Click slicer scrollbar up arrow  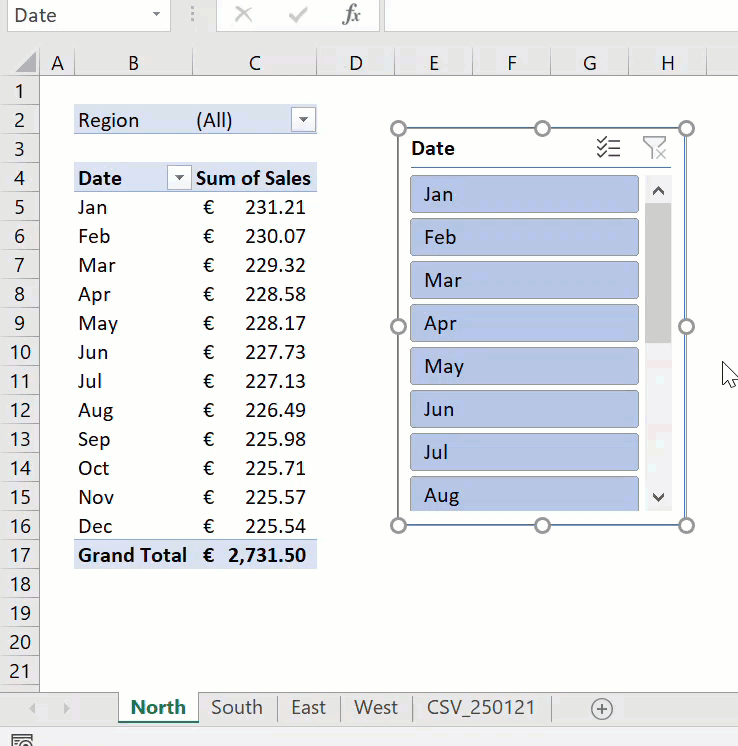click(x=659, y=191)
